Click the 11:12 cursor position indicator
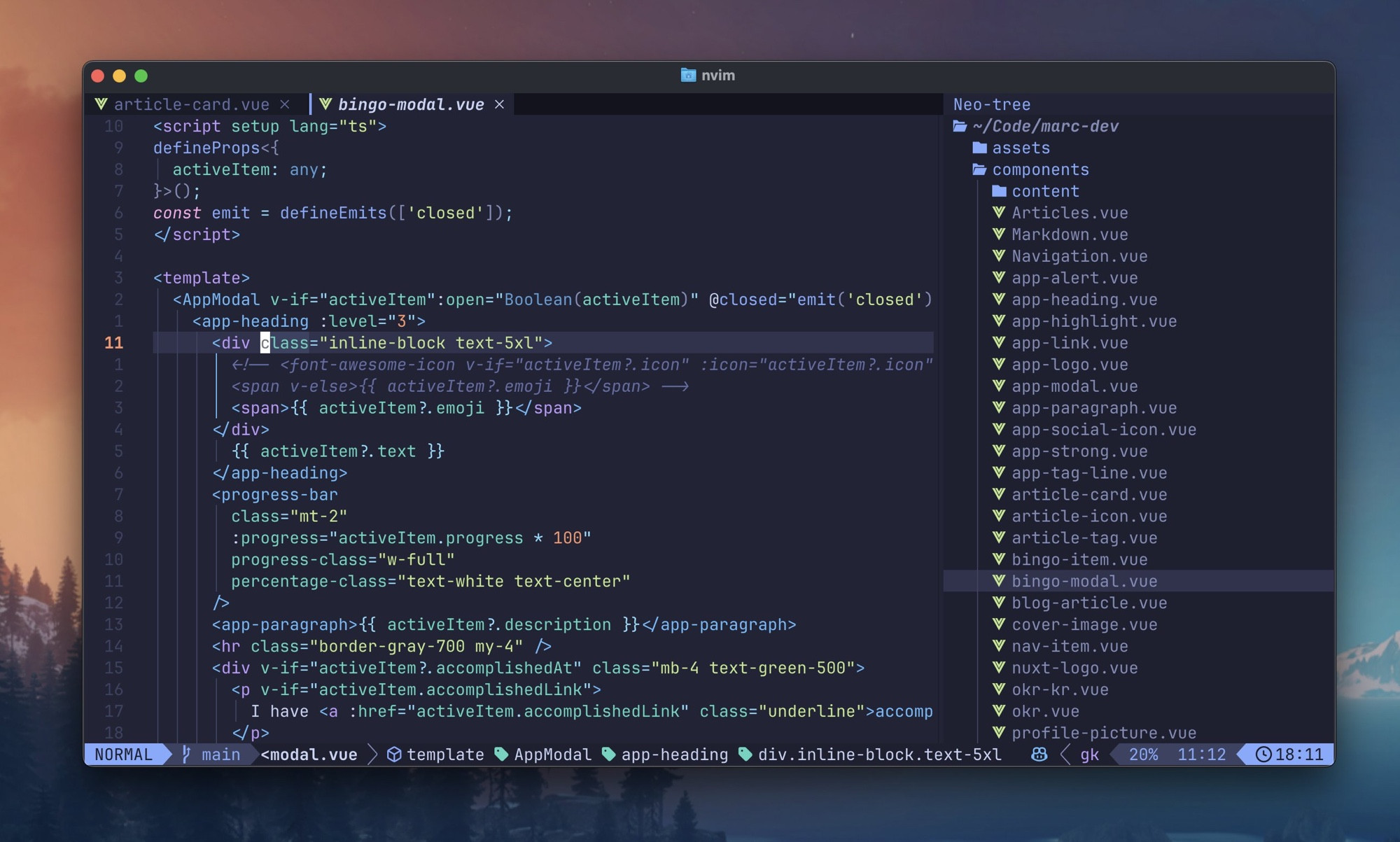Image resolution: width=1400 pixels, height=842 pixels. [1202, 755]
